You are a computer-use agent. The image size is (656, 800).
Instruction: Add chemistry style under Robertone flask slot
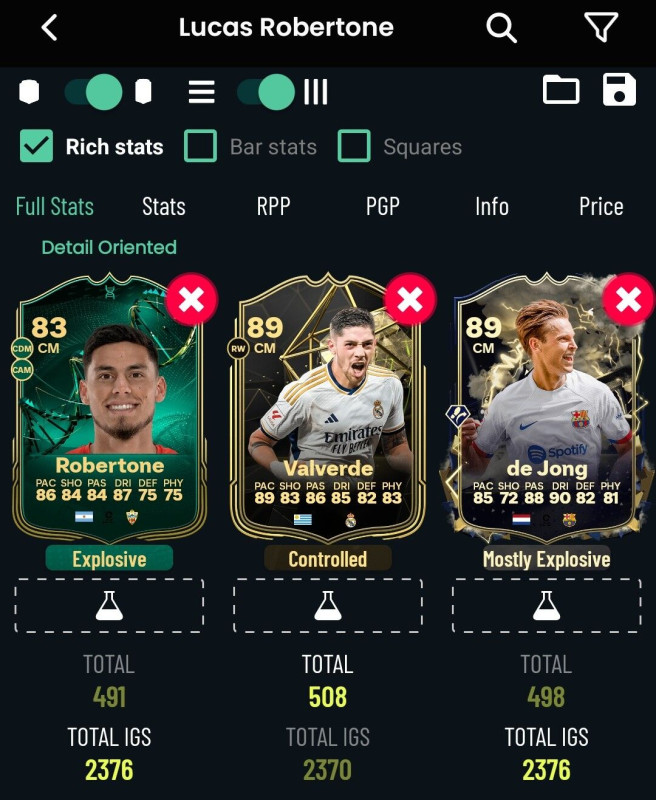(x=109, y=606)
